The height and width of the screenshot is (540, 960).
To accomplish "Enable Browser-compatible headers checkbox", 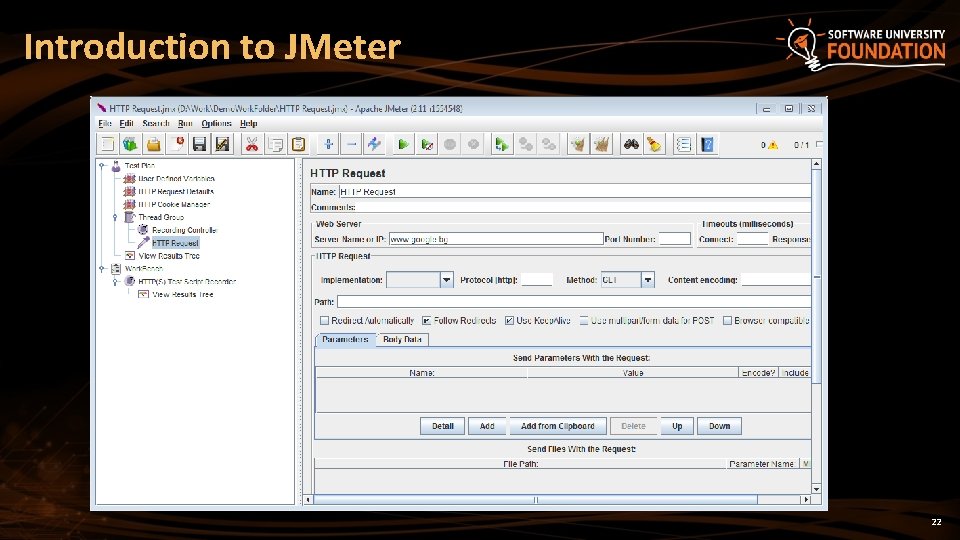I will pos(727,320).
